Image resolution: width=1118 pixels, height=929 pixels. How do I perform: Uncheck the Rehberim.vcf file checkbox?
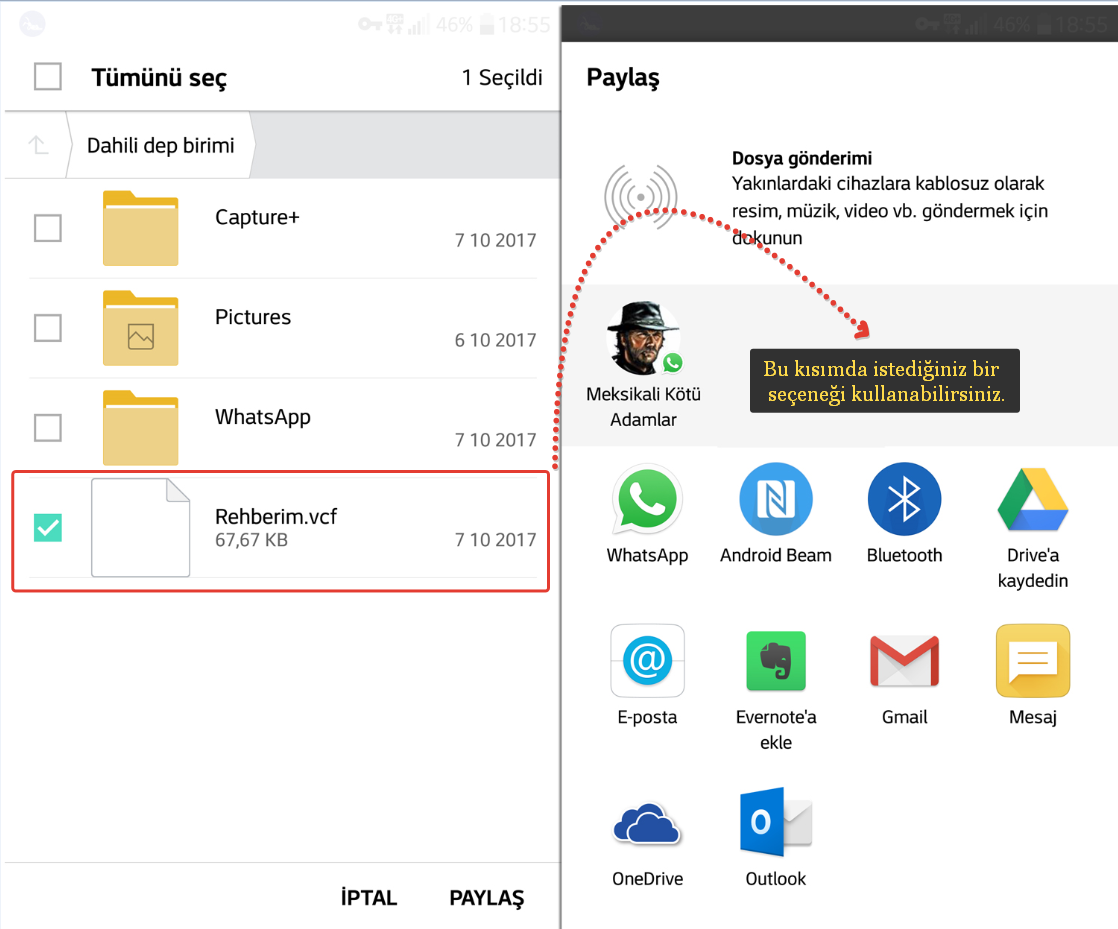coord(48,527)
